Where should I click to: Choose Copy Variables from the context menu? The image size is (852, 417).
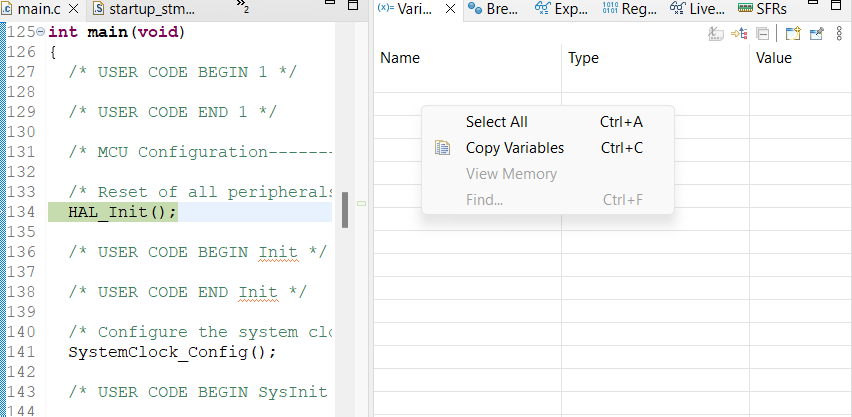click(514, 148)
